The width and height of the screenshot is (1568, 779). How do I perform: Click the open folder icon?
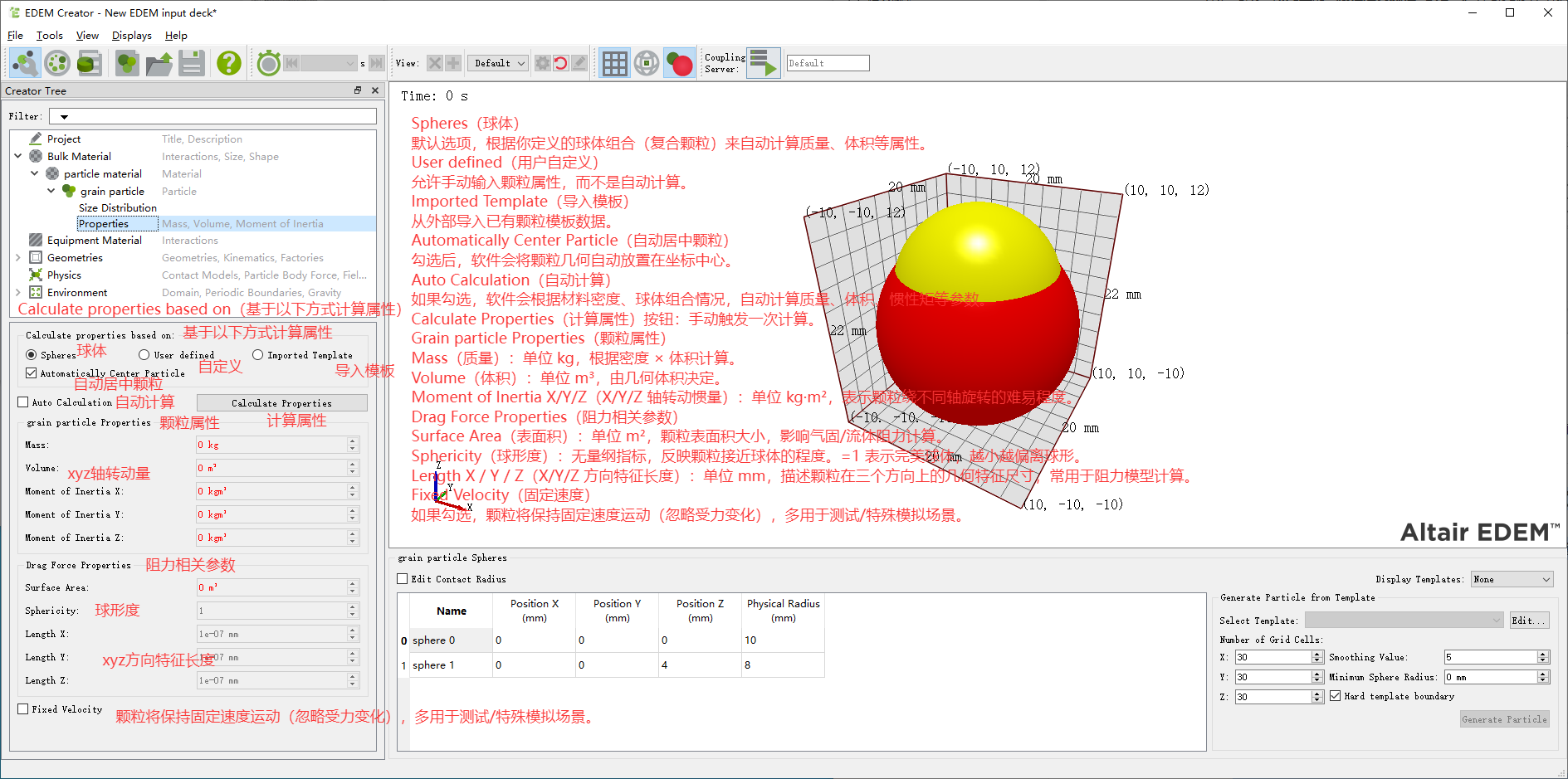159,63
